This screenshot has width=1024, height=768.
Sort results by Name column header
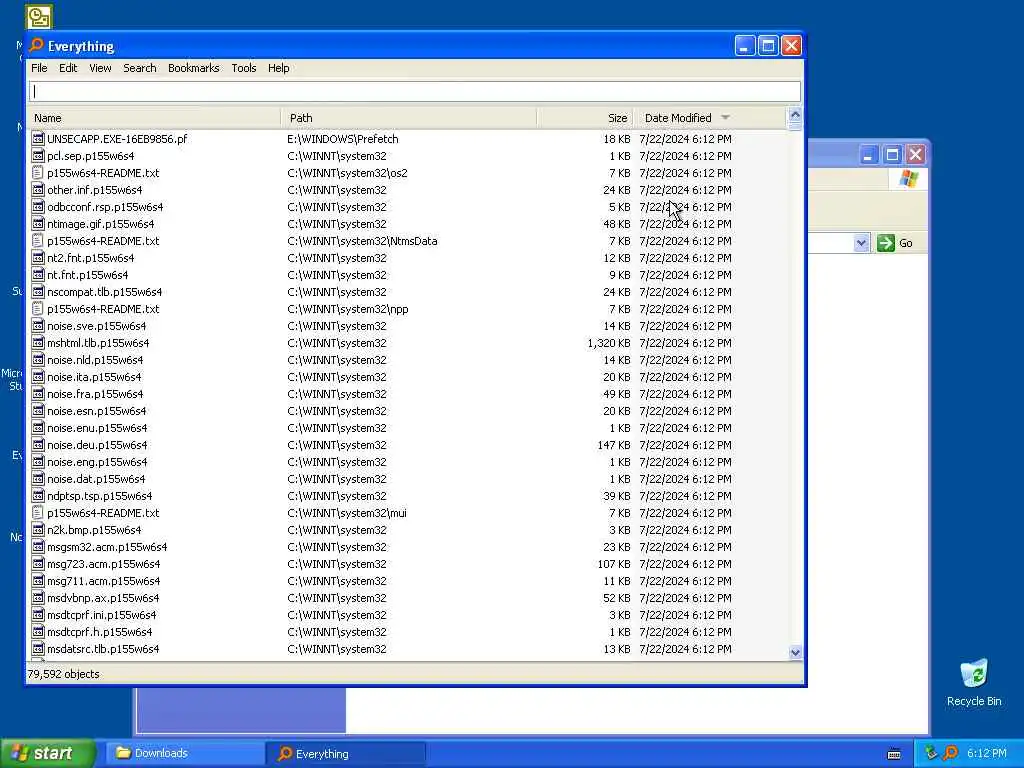tap(155, 118)
